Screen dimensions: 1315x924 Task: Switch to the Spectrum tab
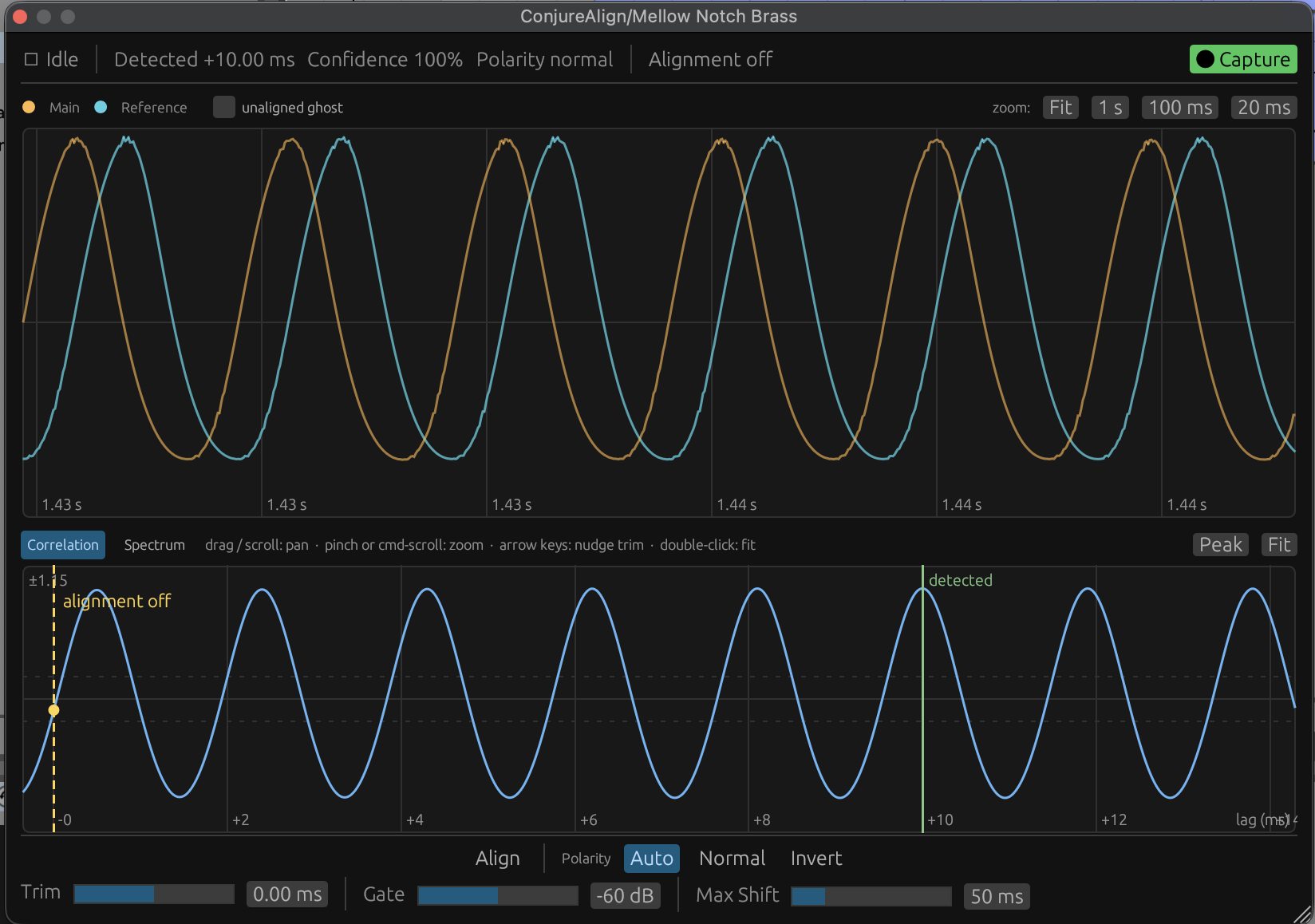154,545
